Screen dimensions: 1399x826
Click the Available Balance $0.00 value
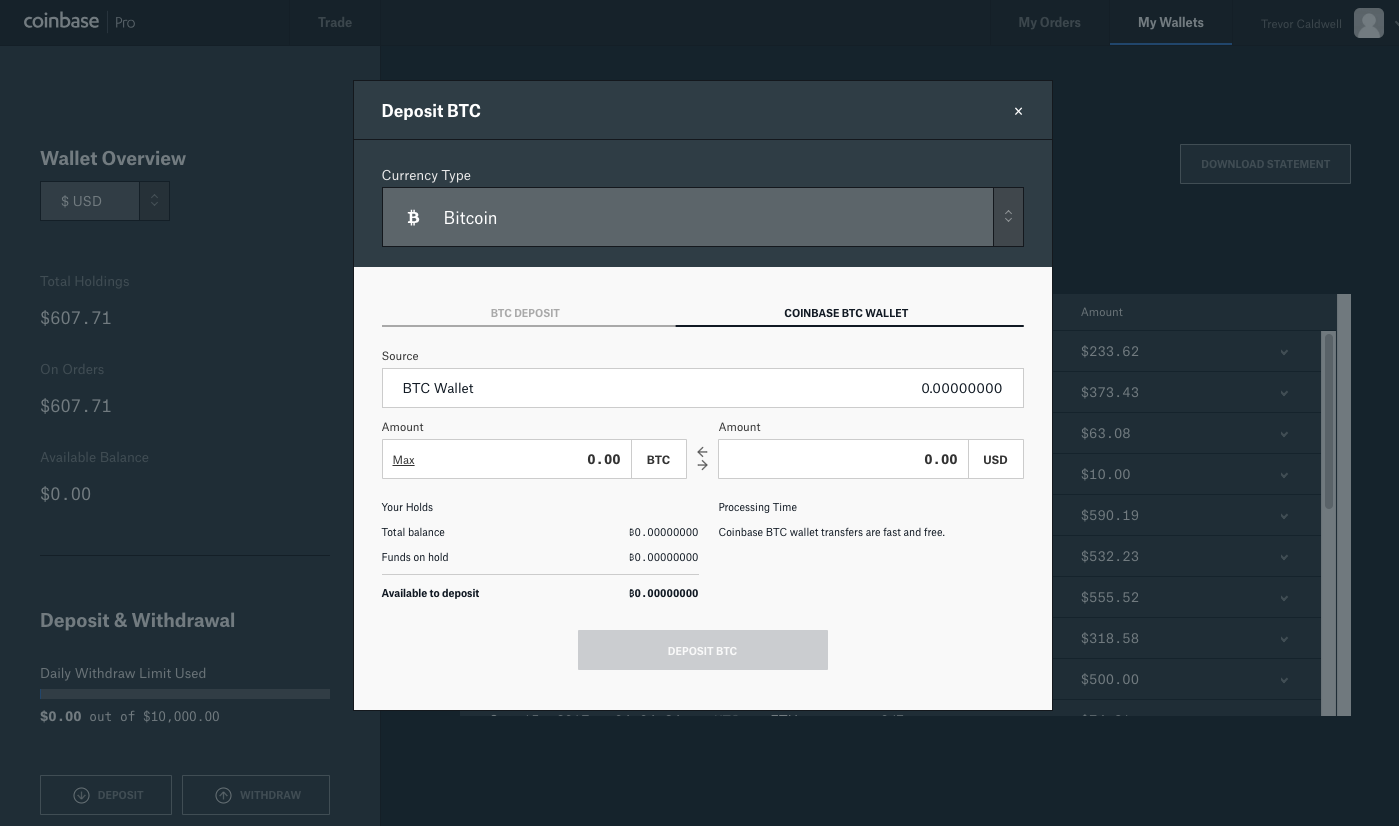tap(66, 494)
